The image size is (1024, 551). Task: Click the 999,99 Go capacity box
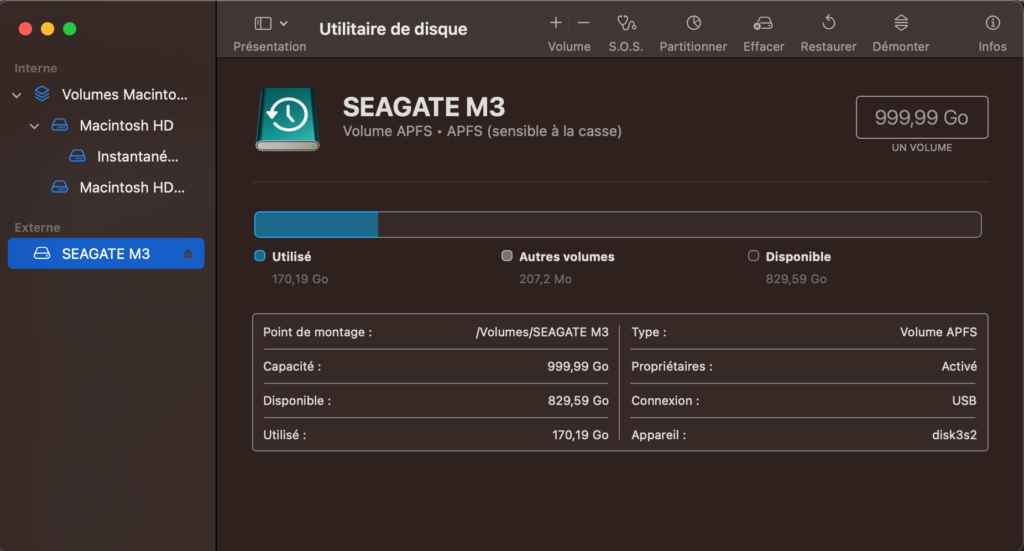point(921,118)
